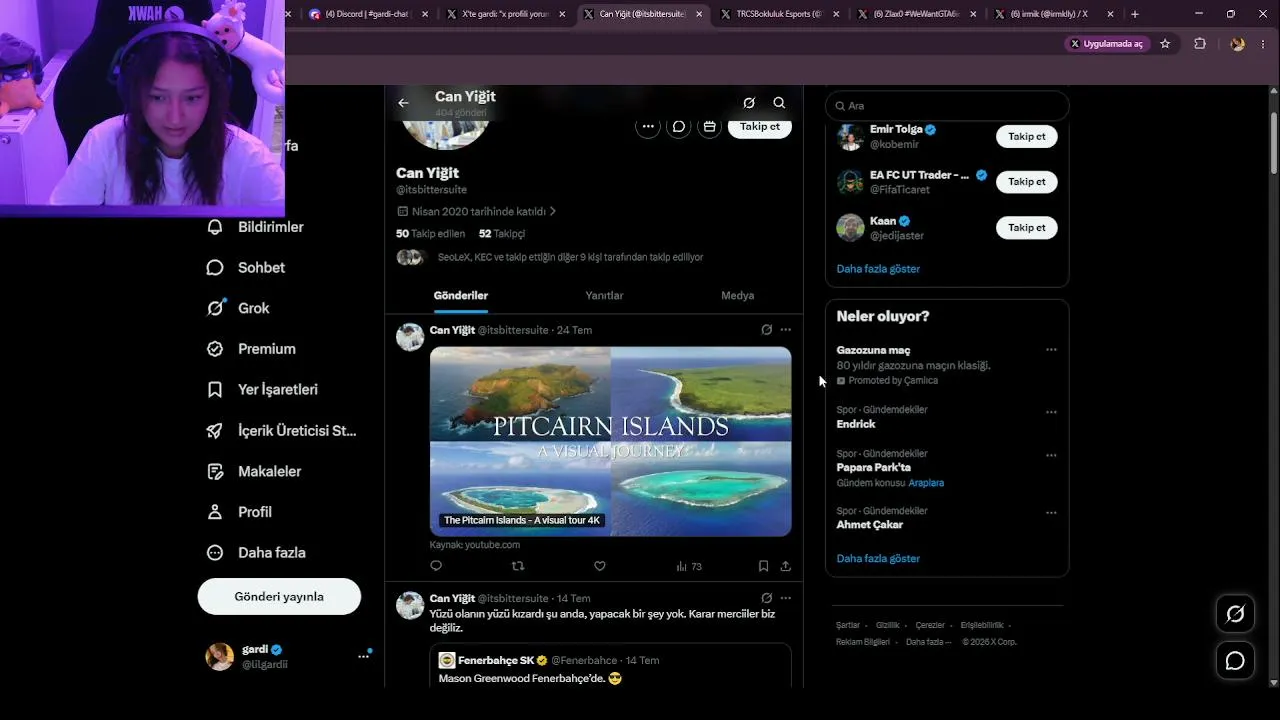Switch to the irmik (@irmklly) browser tab

coord(1053,14)
